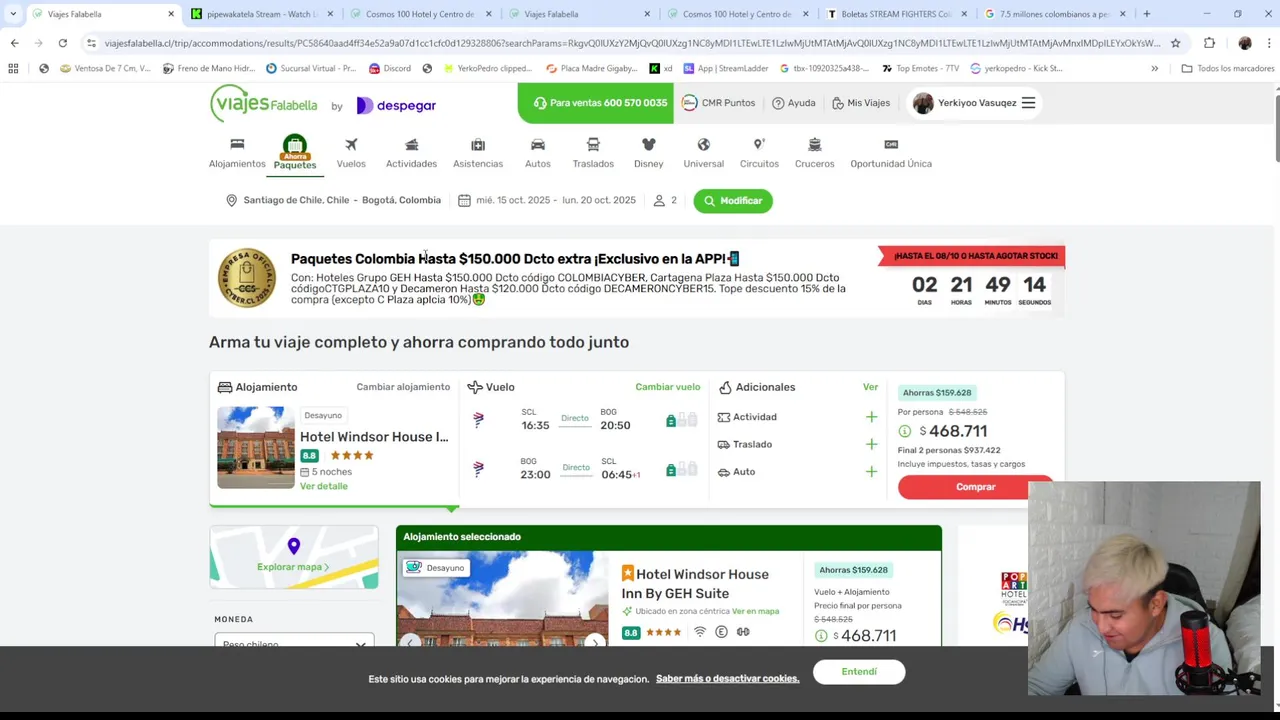Open the Ver detalle hotel link
Screen dimensions: 1280x720
tap(324, 486)
